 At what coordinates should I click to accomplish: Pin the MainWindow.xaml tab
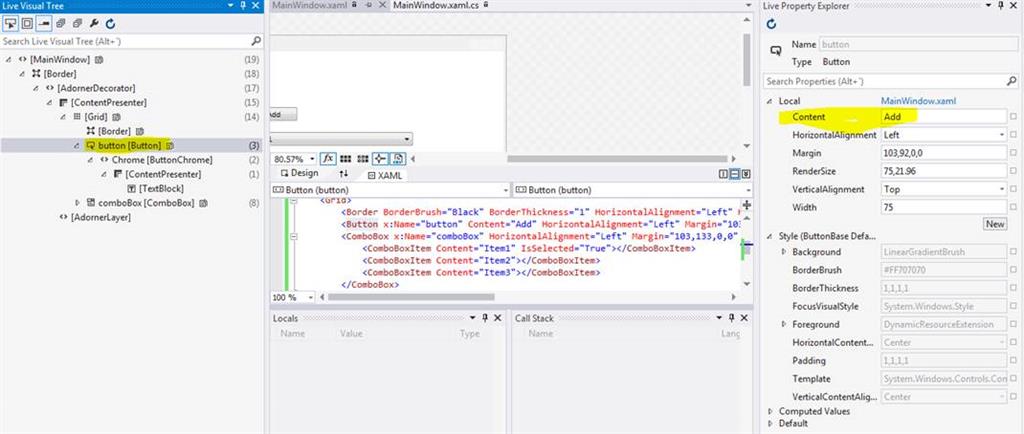point(369,5)
